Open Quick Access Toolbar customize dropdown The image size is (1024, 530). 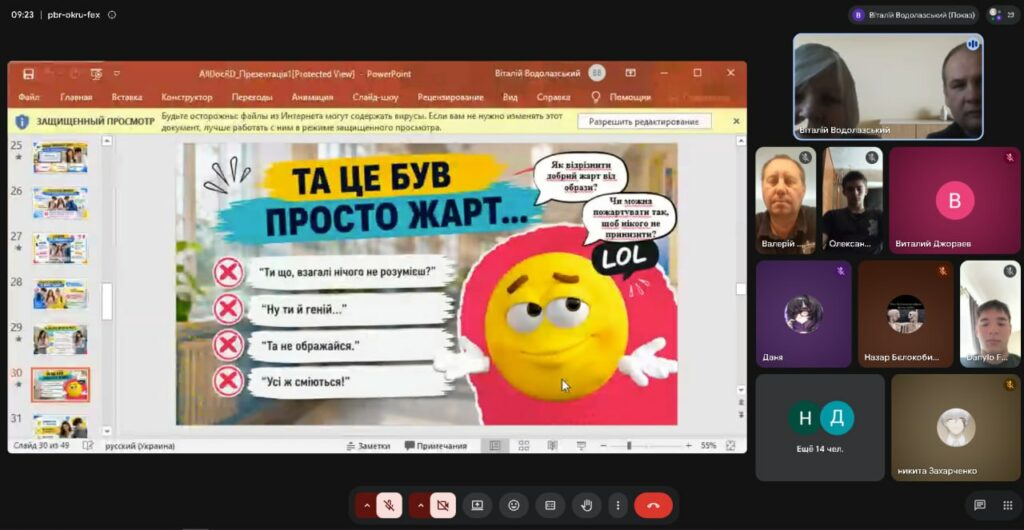[x=117, y=74]
